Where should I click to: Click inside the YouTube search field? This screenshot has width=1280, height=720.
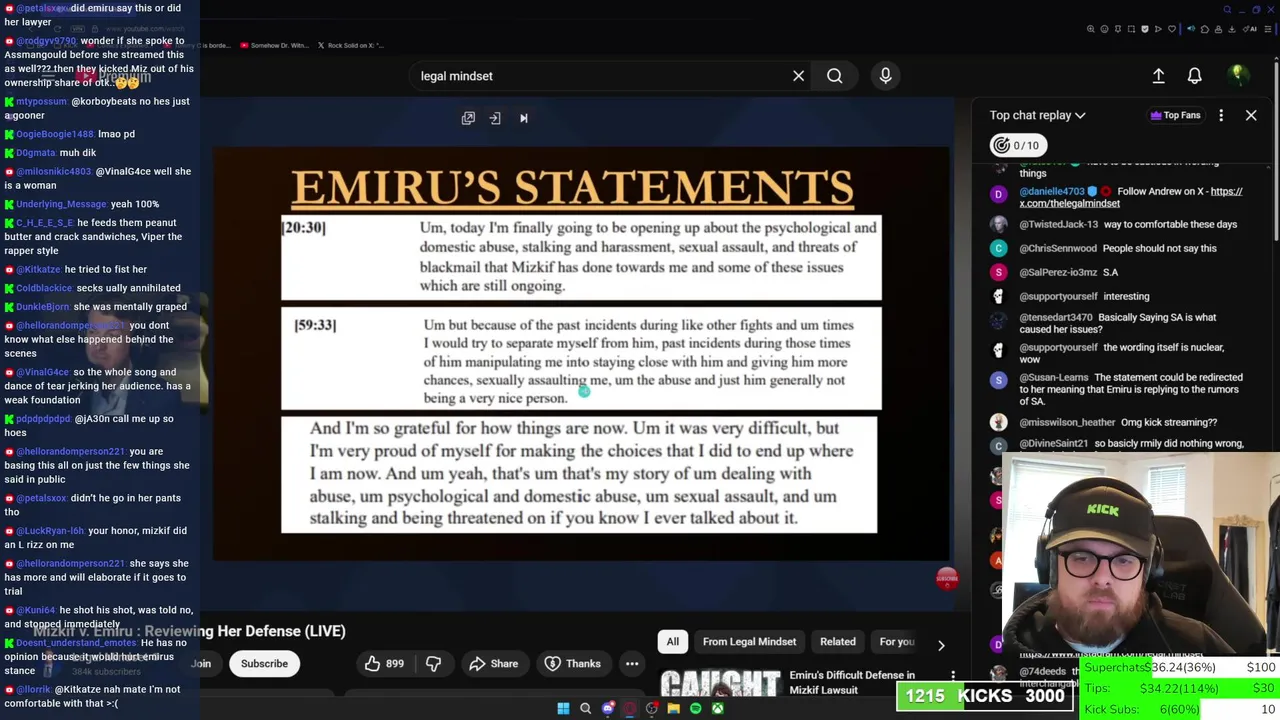point(600,76)
